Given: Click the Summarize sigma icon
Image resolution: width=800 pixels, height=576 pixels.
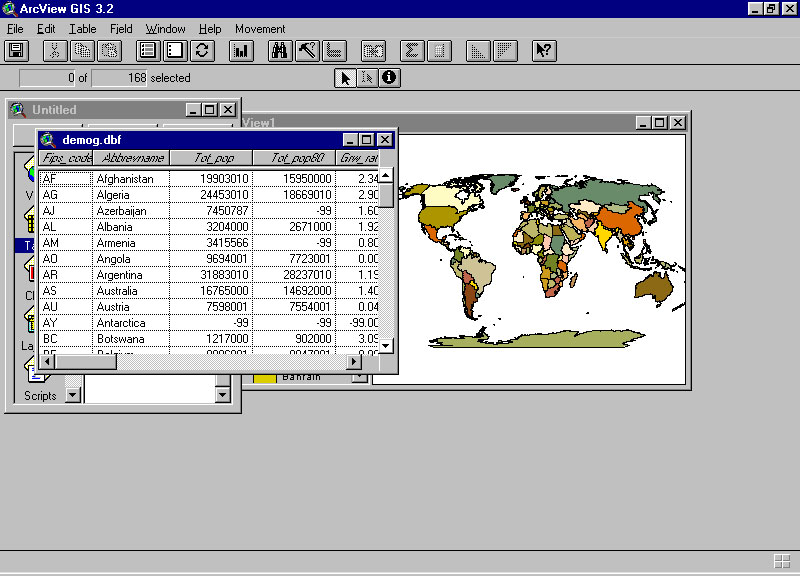Looking at the screenshot, I should [412, 51].
